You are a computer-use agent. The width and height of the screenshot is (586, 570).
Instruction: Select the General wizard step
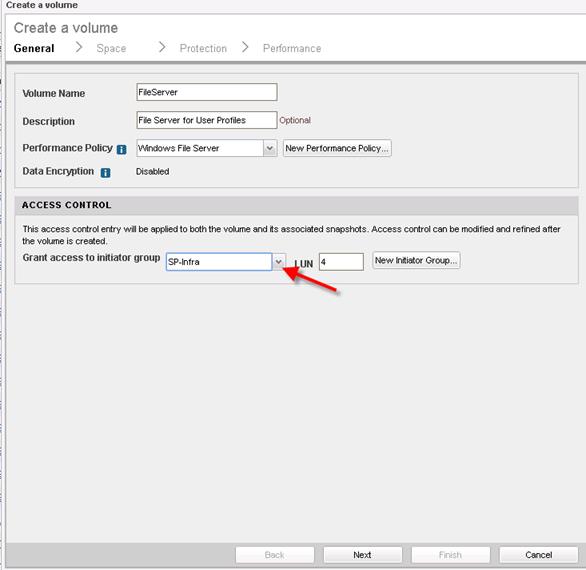tap(34, 49)
